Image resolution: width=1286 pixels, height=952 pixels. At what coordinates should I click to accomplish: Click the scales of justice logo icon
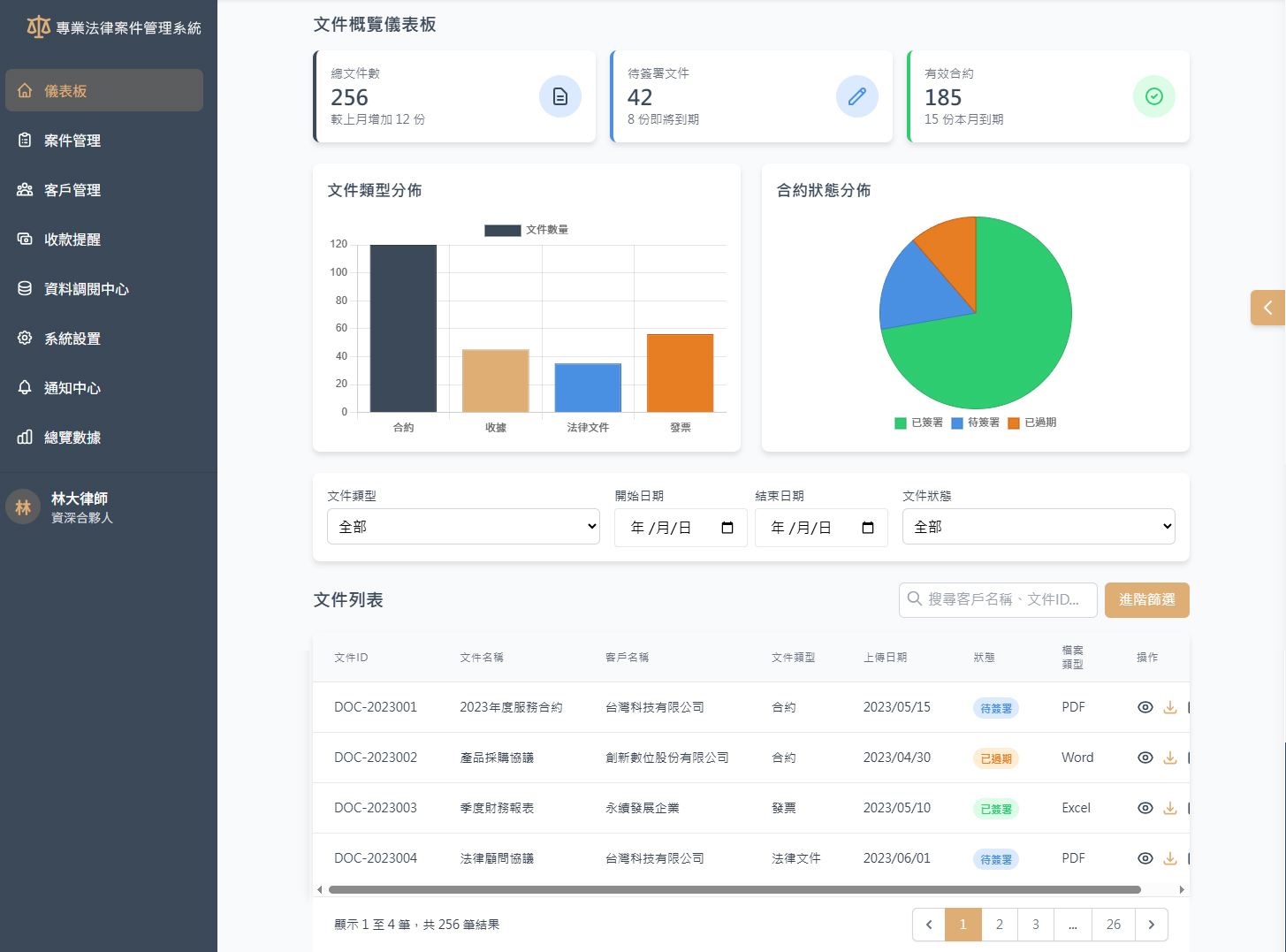pos(38,27)
